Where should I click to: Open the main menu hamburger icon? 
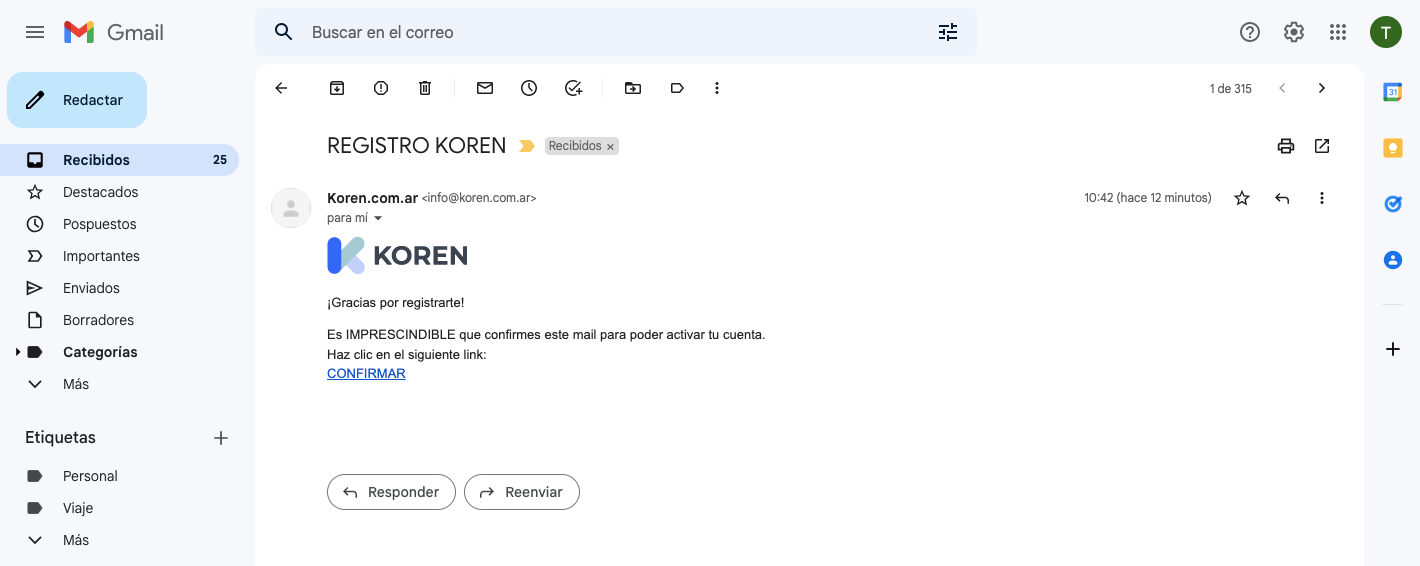(x=35, y=32)
